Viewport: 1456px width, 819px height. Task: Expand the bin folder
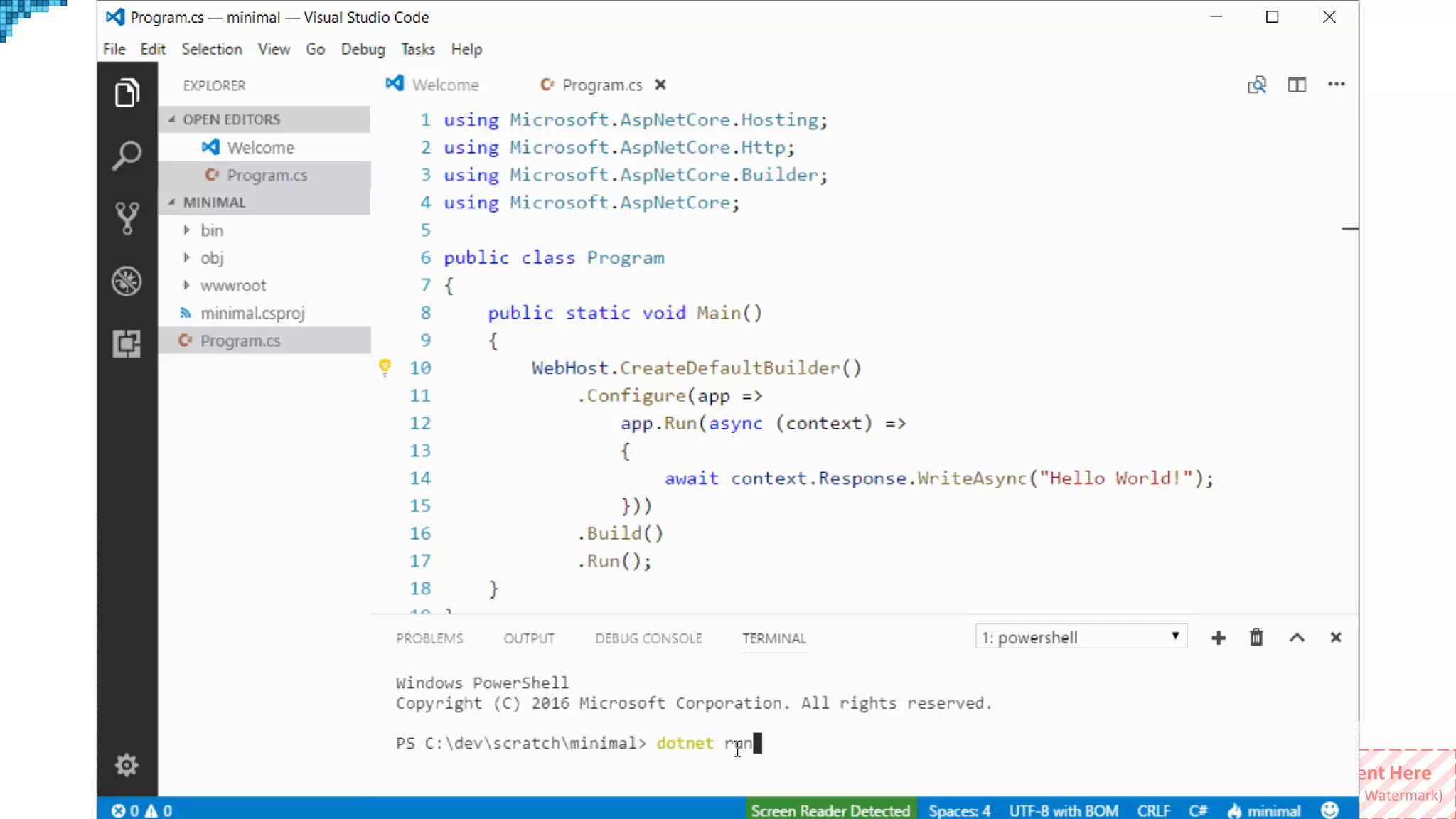(x=211, y=230)
